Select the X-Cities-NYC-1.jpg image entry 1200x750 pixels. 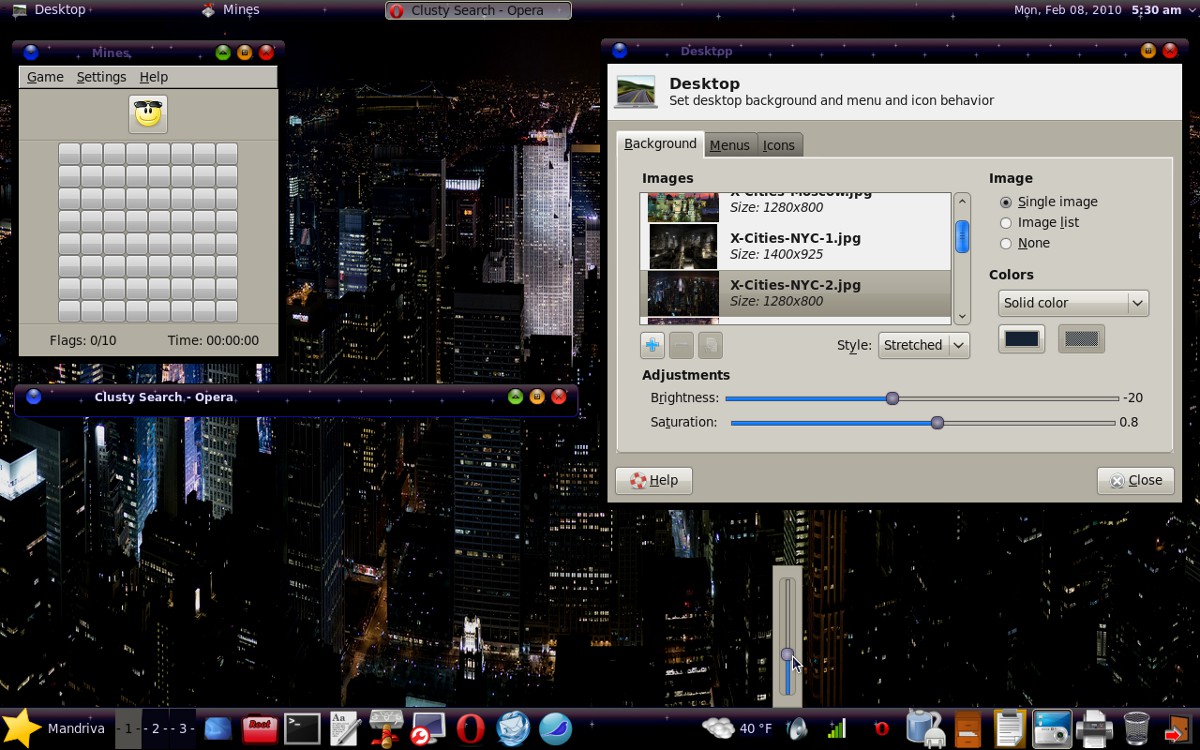795,247
